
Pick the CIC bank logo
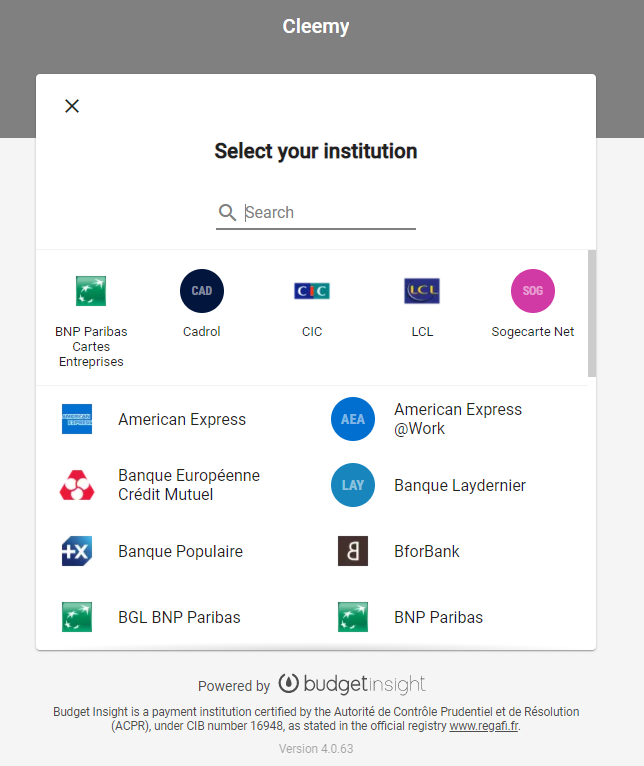tap(312, 291)
